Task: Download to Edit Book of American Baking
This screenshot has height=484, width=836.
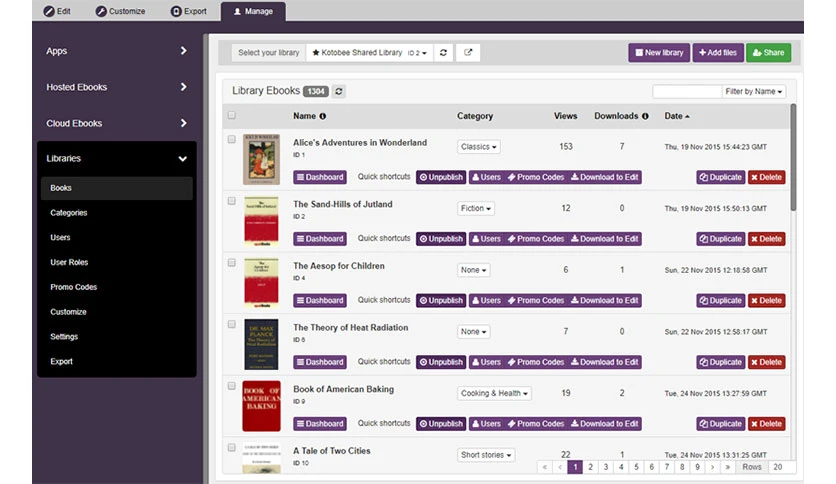Action: point(605,424)
